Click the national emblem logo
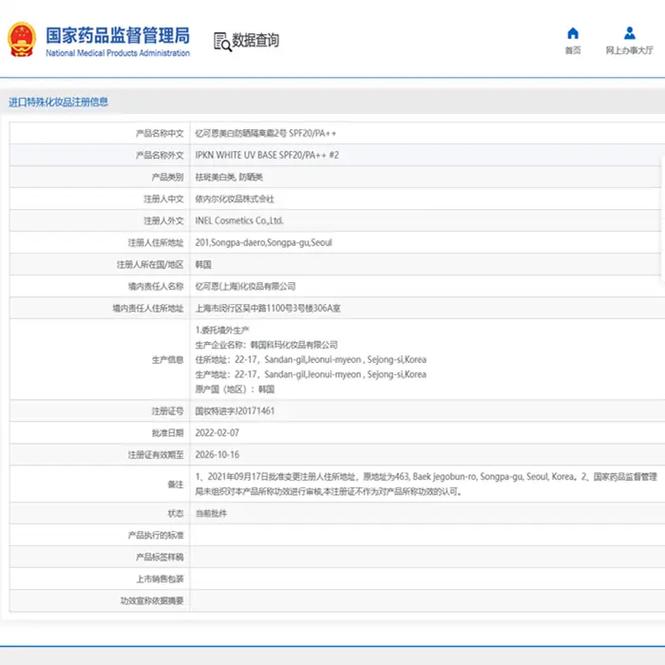 [22, 40]
